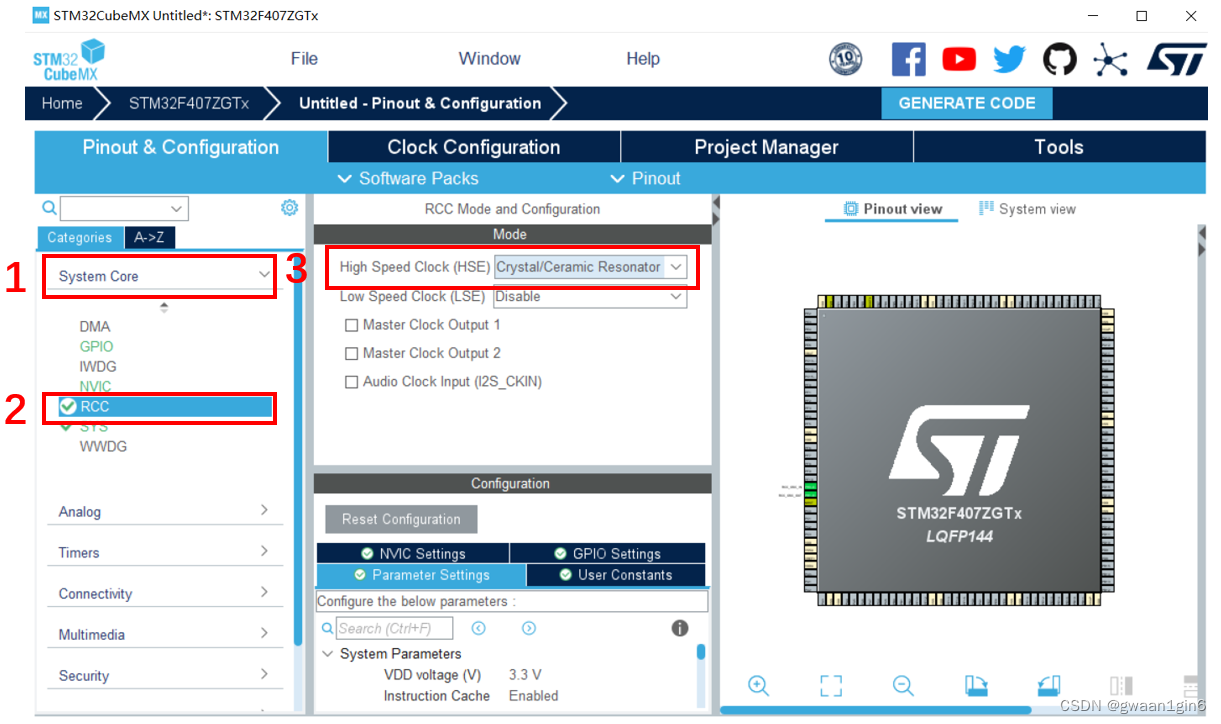Switch to Clock Configuration tab
1221x724 pixels.
point(474,147)
